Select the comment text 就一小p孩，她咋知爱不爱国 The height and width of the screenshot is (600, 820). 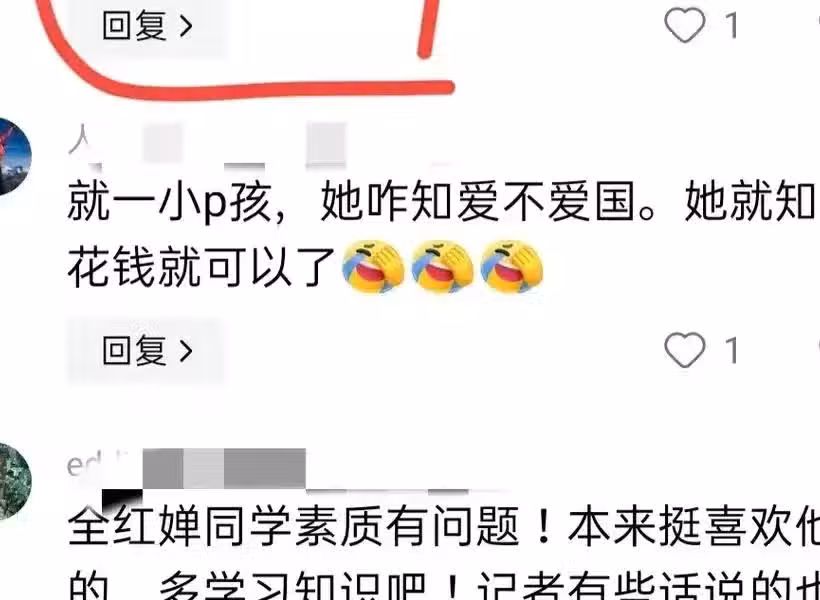coord(362,202)
